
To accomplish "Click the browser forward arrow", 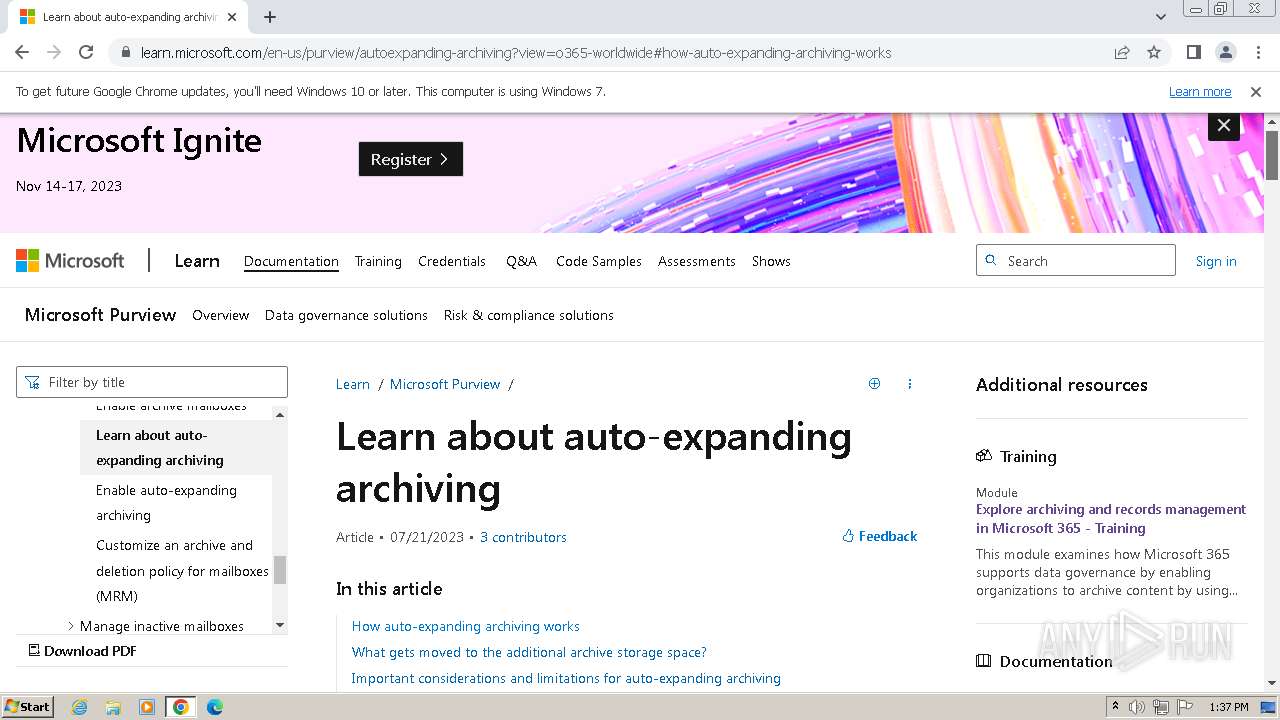I will pos(54,52).
